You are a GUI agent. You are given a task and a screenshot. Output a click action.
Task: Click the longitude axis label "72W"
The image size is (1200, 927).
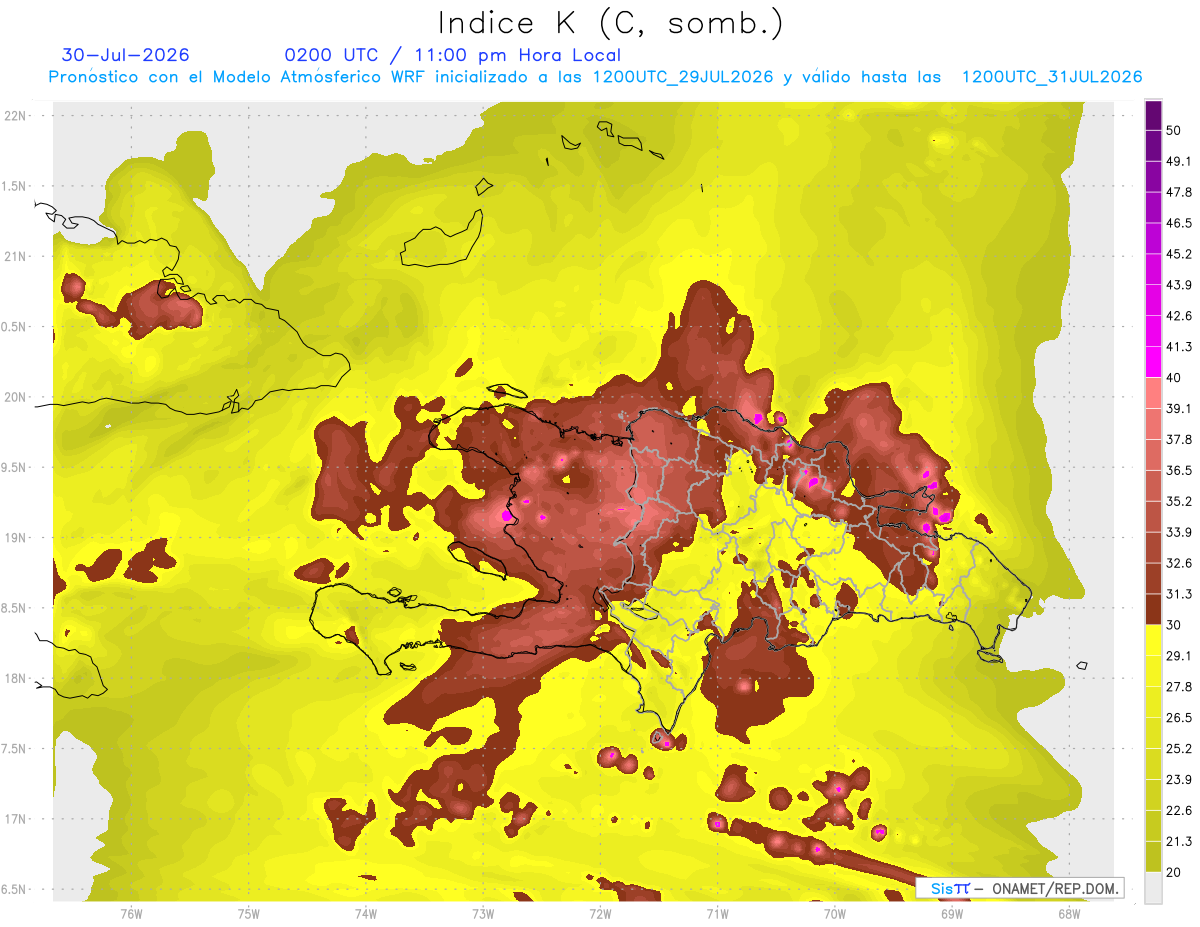600,913
